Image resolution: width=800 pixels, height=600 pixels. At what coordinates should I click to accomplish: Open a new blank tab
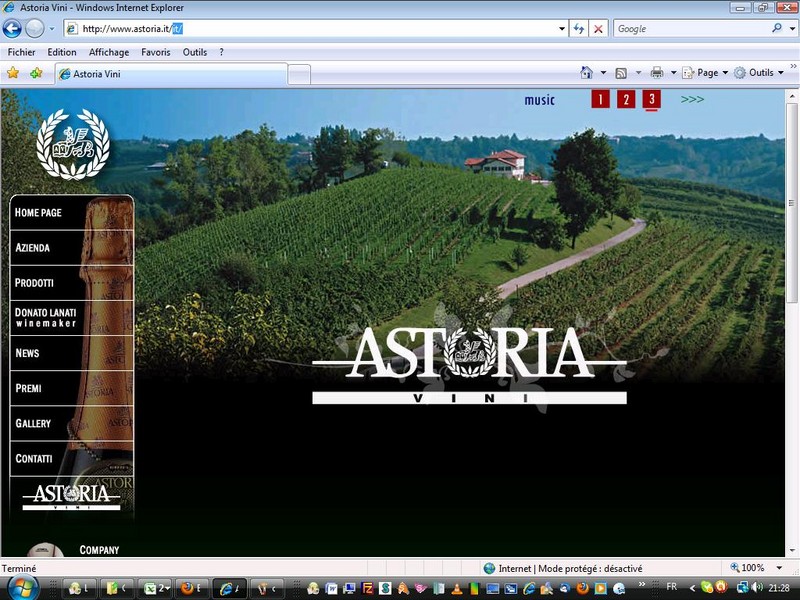coord(299,74)
